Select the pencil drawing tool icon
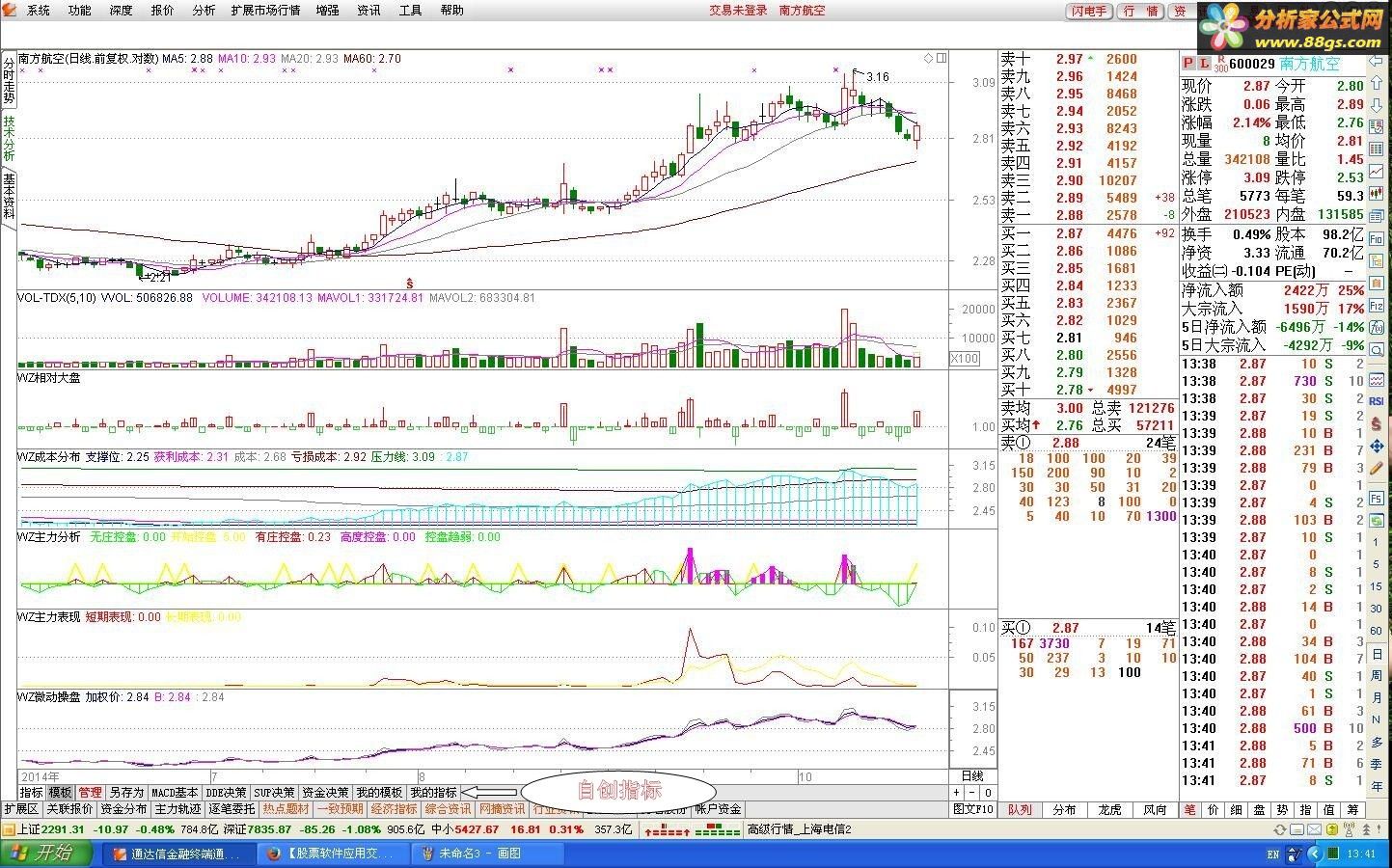Viewport: 1392px width, 868px height. 1377,468
